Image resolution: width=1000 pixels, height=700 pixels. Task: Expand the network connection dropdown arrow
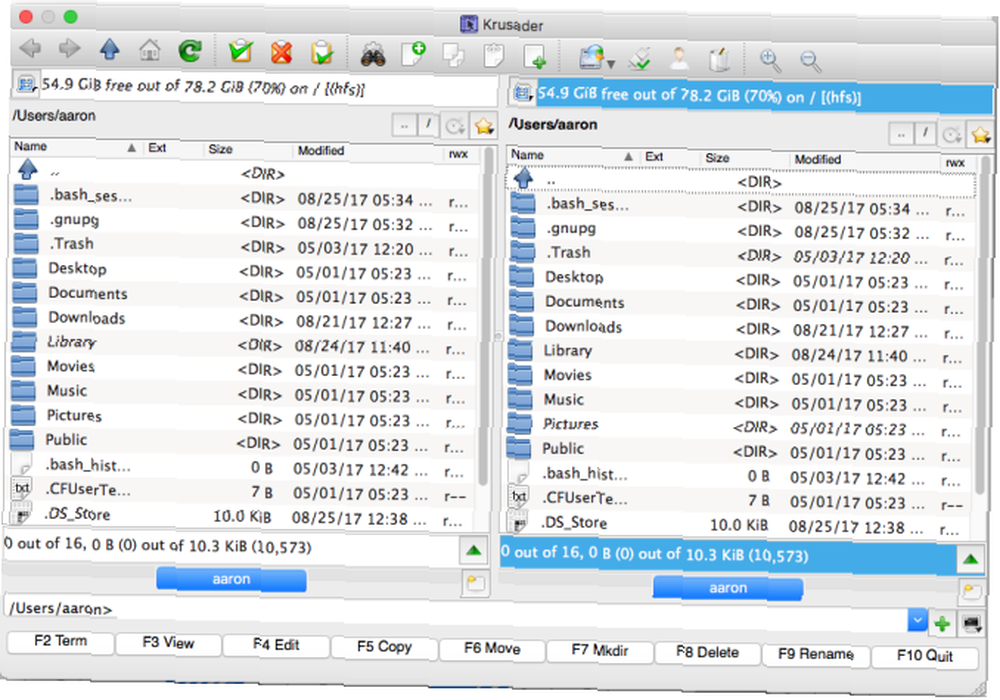pyautogui.click(x=611, y=63)
